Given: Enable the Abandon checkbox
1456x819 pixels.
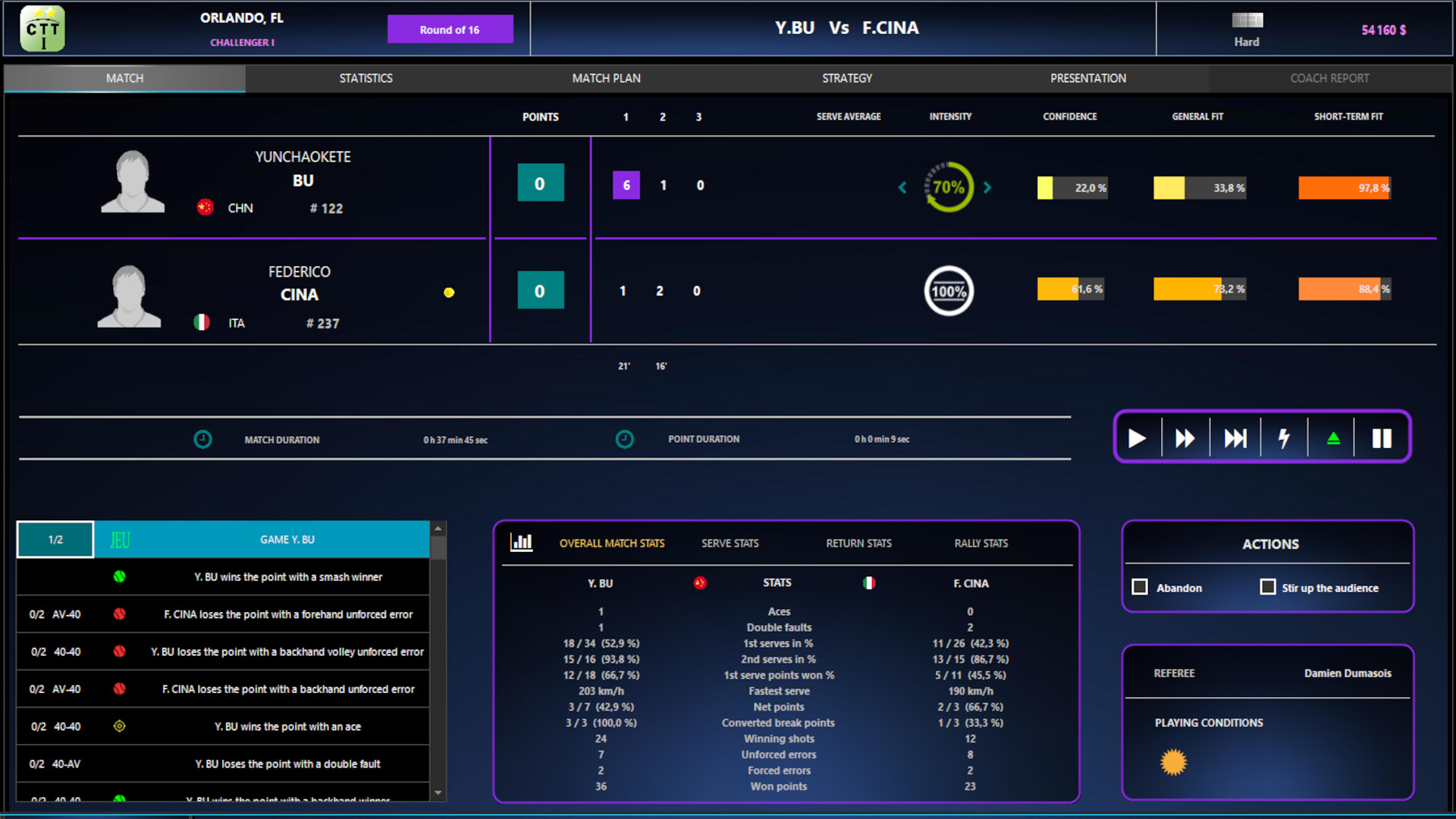Looking at the screenshot, I should click(x=1139, y=586).
